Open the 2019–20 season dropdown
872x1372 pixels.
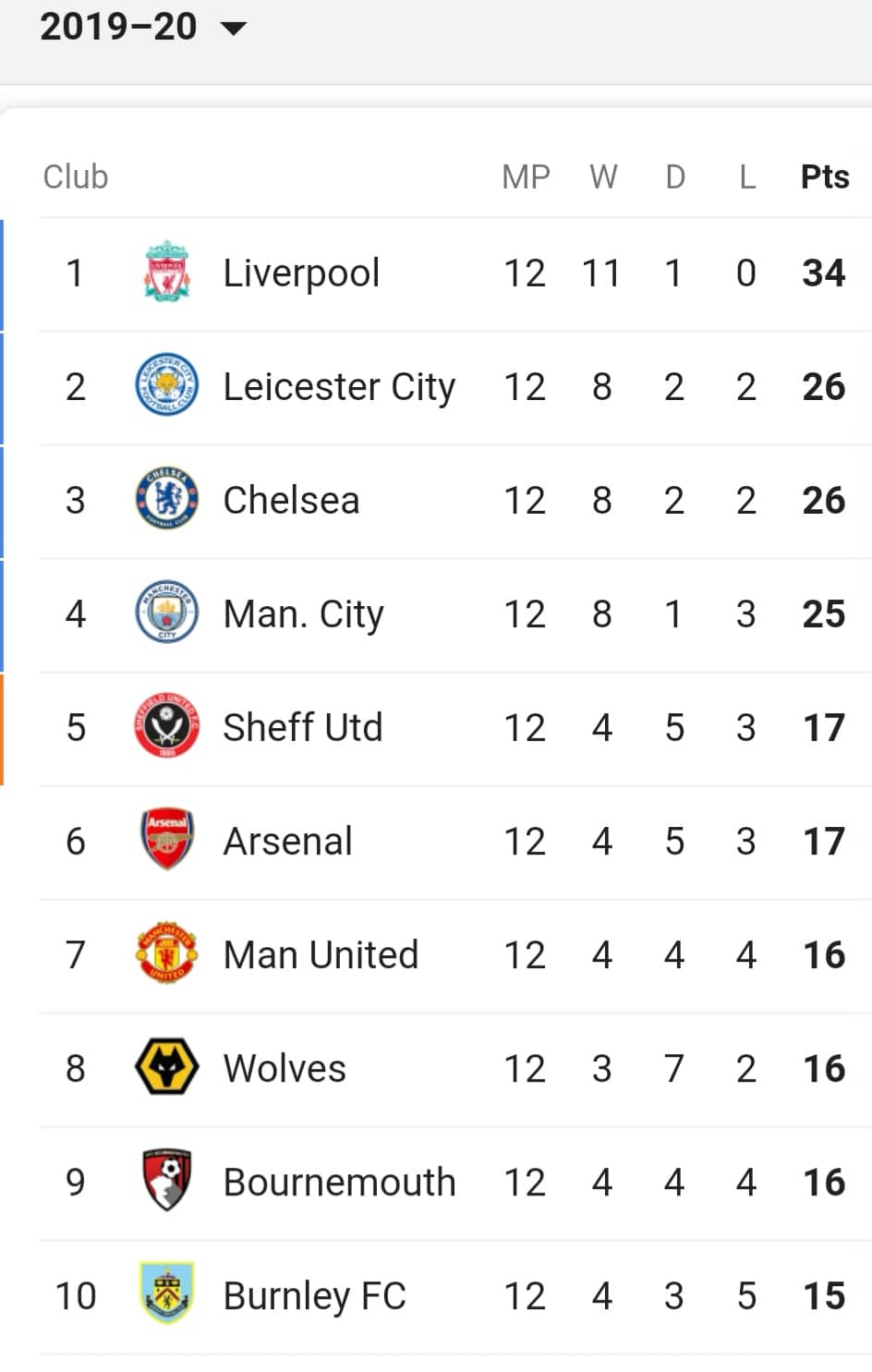pos(143,27)
